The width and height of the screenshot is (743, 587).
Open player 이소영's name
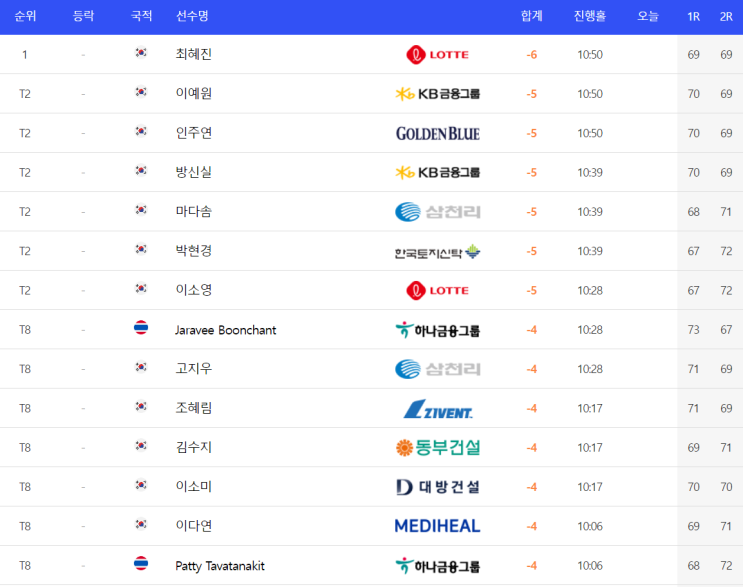click(193, 290)
